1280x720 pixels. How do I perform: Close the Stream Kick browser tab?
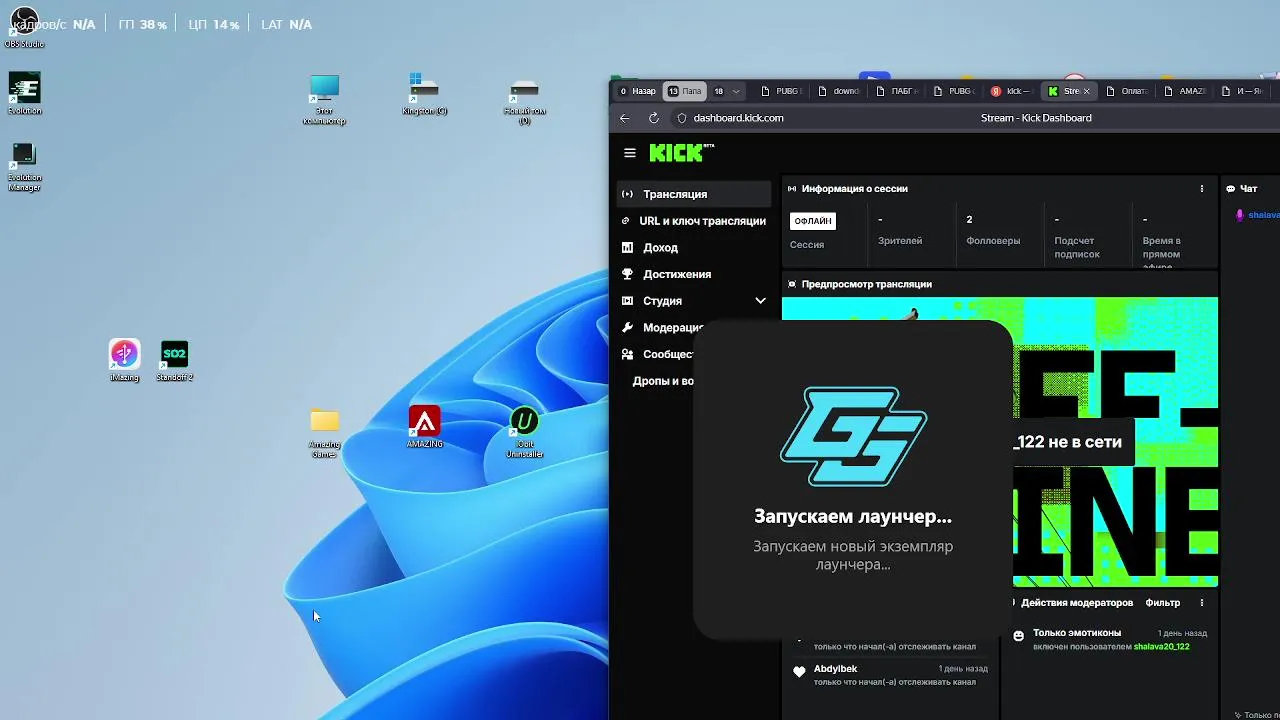(x=1087, y=91)
